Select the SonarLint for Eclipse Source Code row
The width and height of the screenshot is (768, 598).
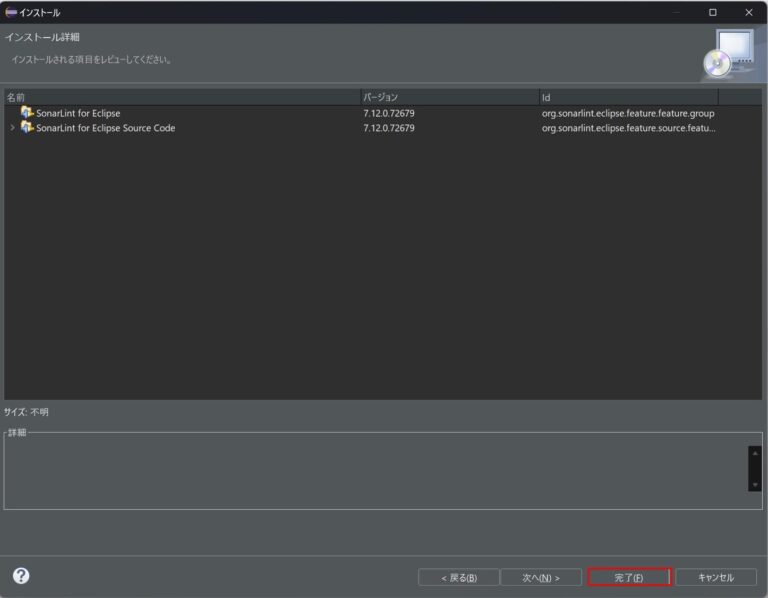tap(105, 128)
